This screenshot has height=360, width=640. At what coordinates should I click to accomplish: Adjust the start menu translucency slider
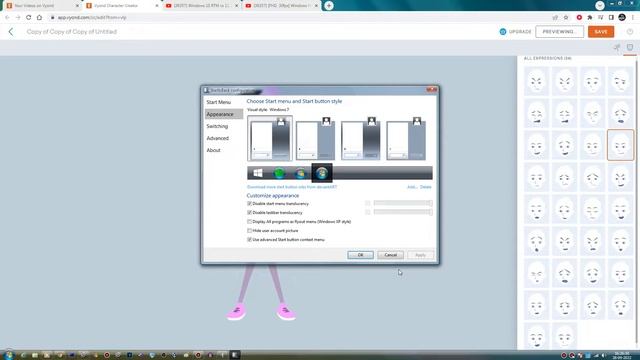402,203
